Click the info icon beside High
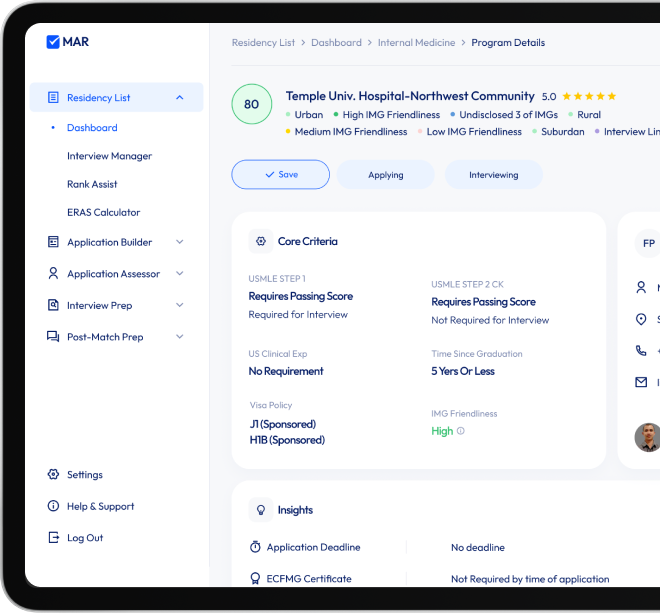 [x=460, y=431]
